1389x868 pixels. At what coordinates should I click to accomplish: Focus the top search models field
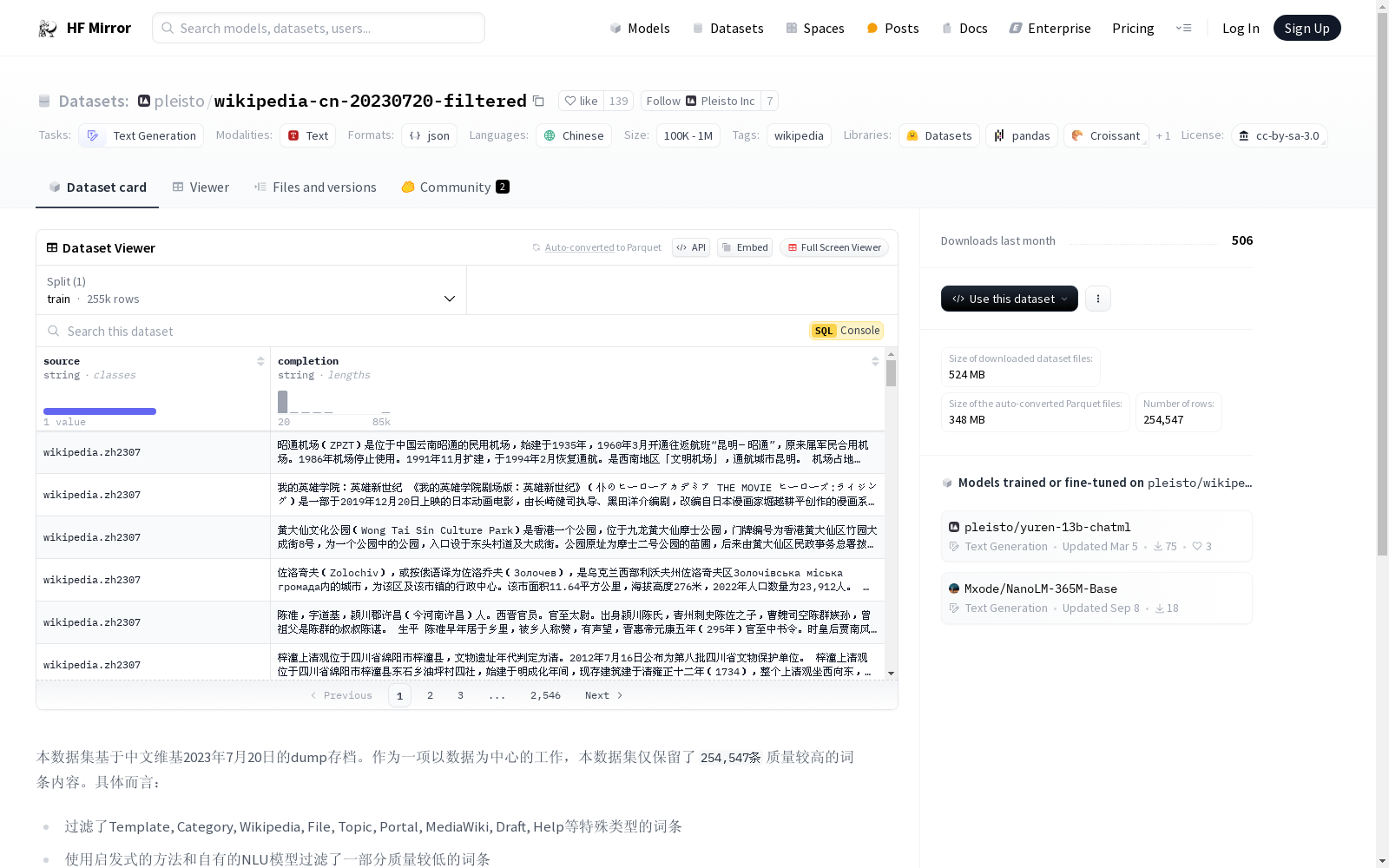tap(319, 28)
